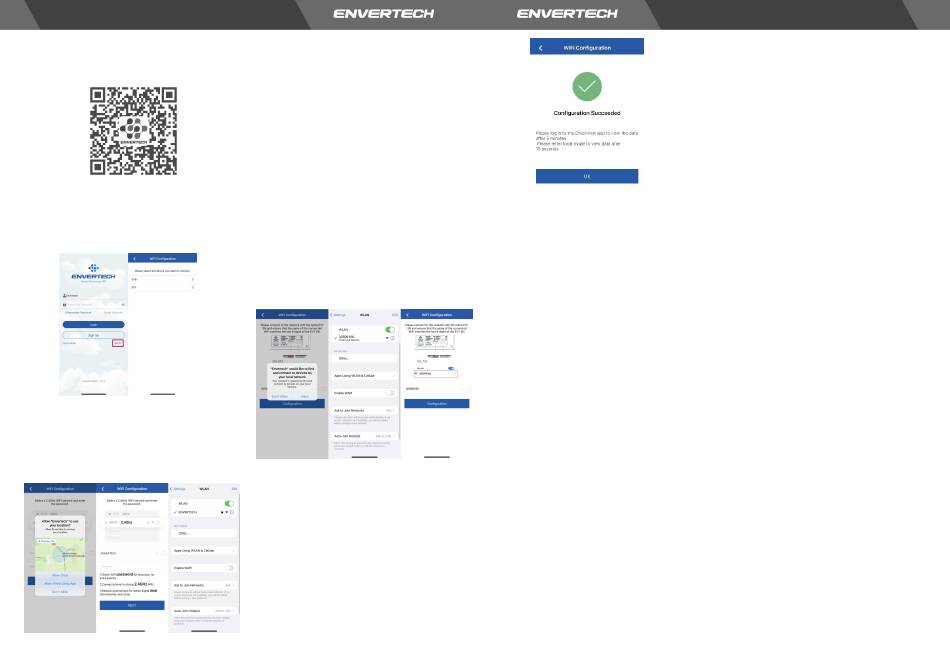Tap the info icon beside ENVERTECH network

click(233, 513)
